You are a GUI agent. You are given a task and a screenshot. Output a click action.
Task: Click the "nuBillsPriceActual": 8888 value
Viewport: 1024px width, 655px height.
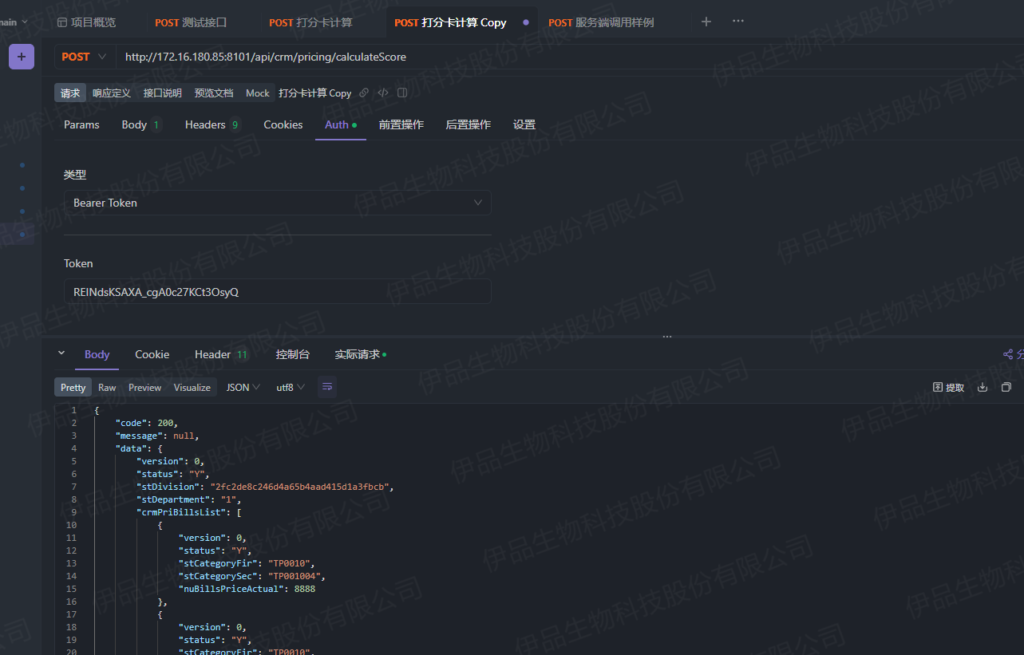(x=304, y=588)
